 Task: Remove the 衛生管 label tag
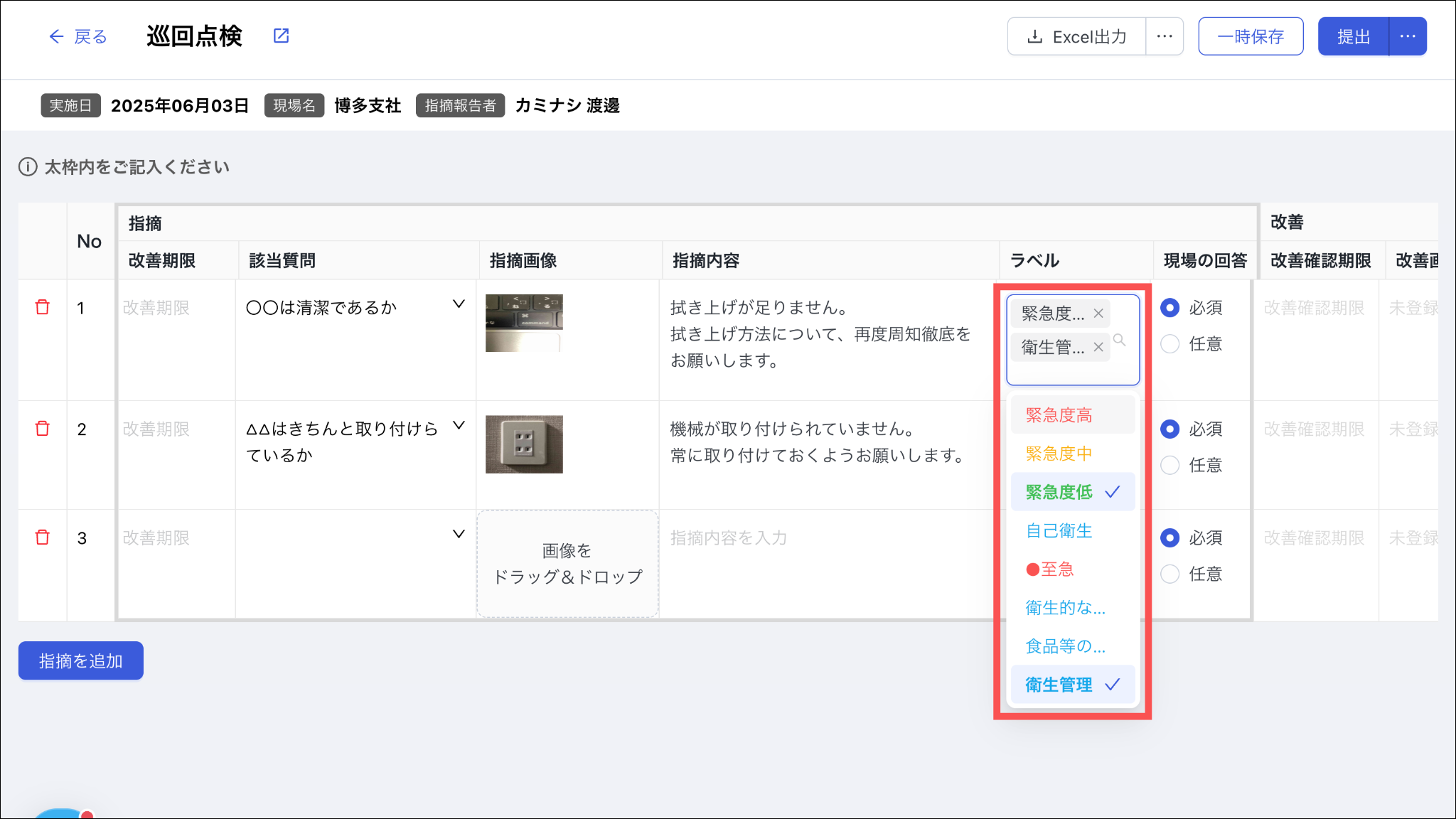click(x=1098, y=347)
